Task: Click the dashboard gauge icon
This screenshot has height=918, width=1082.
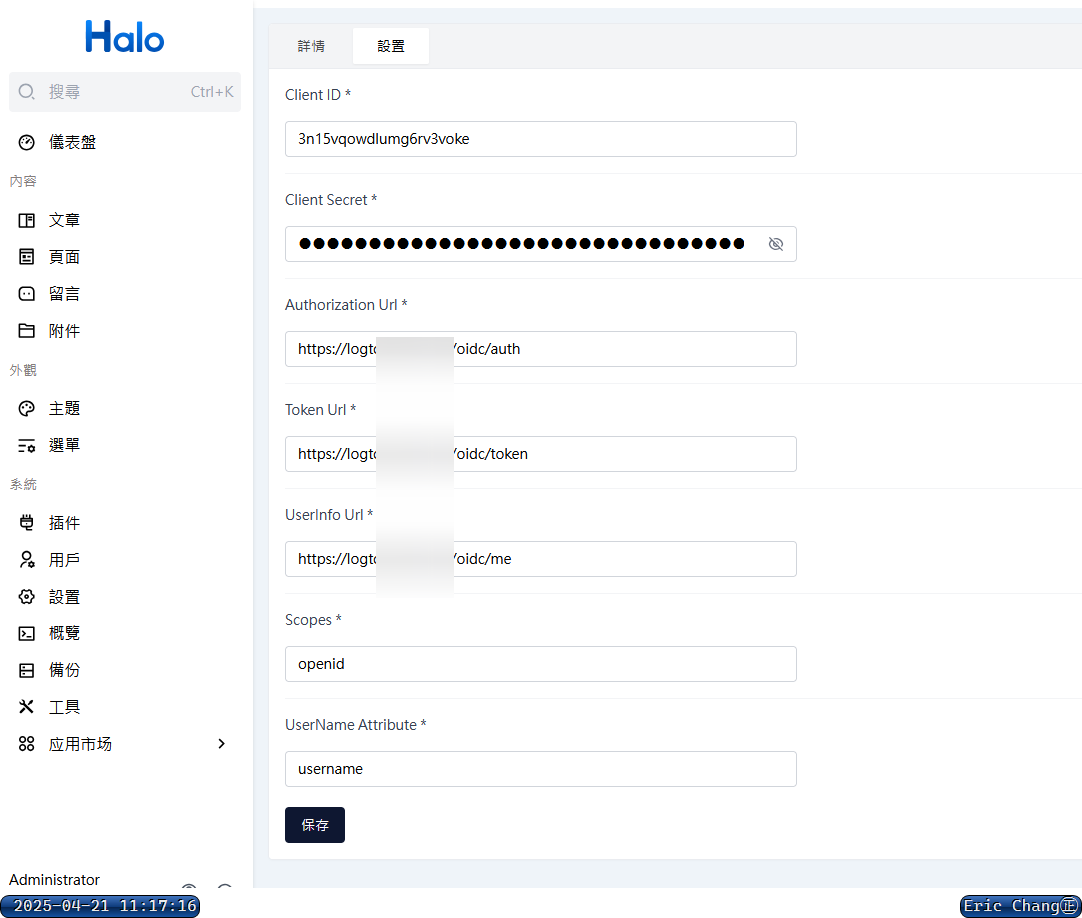Action: tap(27, 143)
